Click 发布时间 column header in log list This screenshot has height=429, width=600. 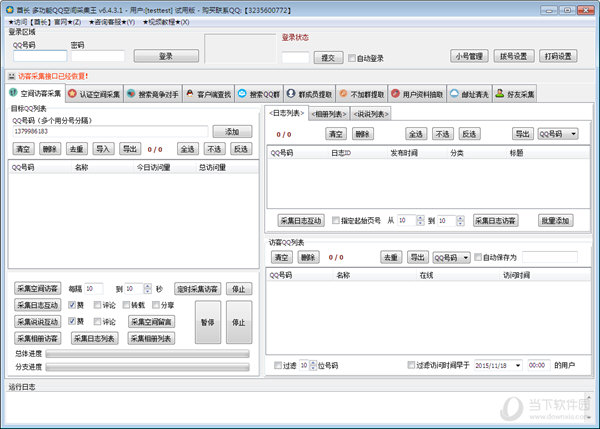click(404, 153)
